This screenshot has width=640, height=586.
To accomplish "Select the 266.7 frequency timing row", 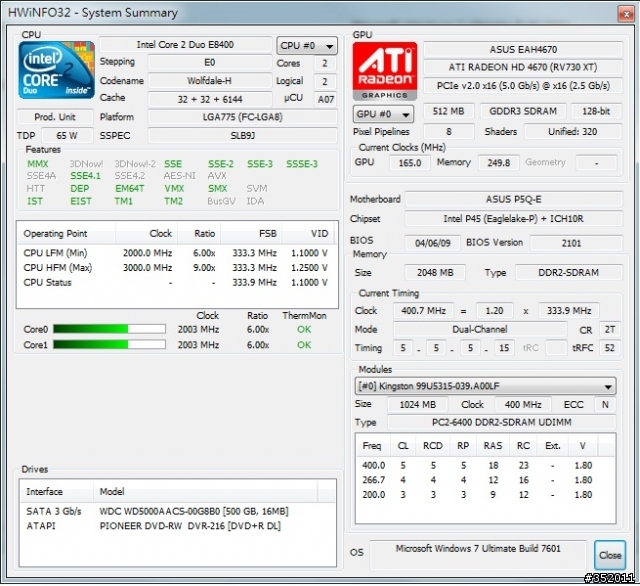I will click(485, 480).
